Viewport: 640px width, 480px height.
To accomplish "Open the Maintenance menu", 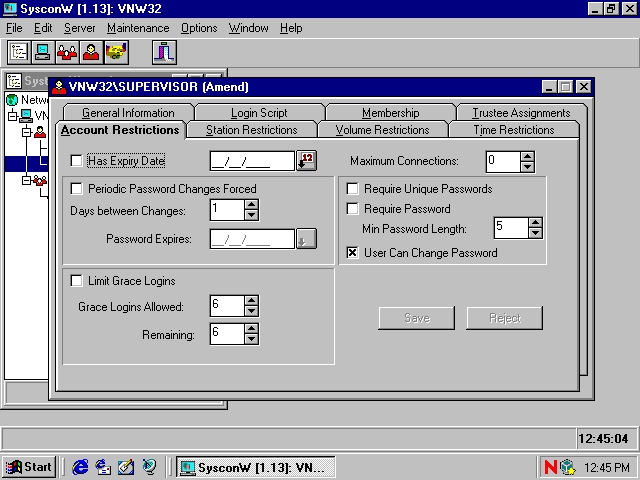I will (x=138, y=28).
